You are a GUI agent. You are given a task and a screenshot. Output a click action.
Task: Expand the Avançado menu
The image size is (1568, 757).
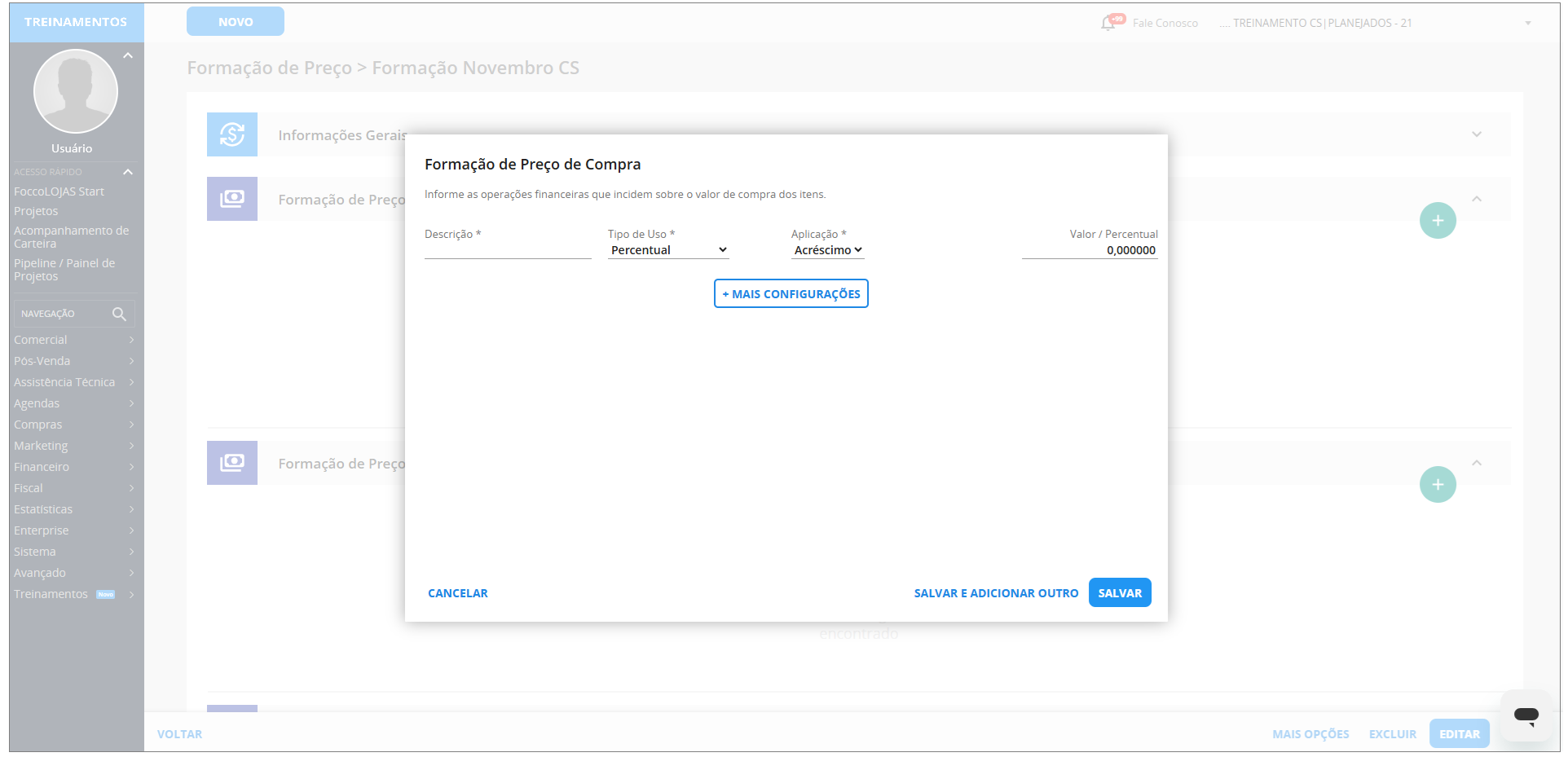(73, 573)
